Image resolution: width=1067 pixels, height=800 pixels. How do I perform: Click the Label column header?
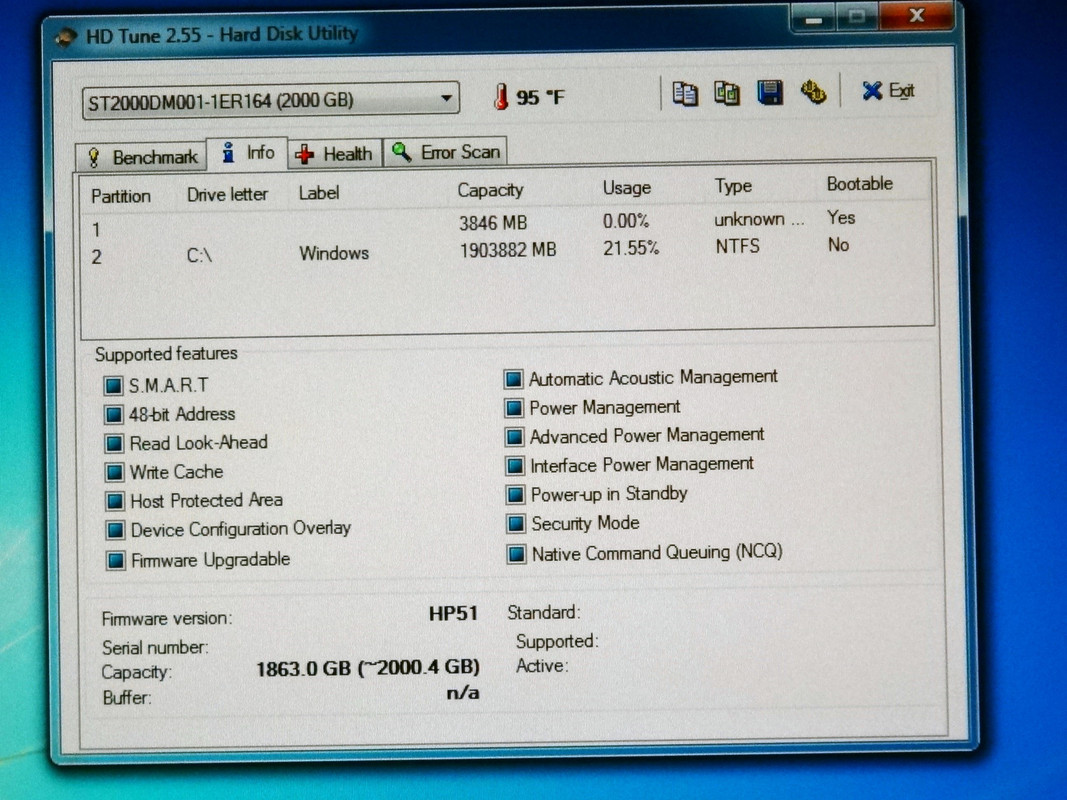(x=318, y=193)
